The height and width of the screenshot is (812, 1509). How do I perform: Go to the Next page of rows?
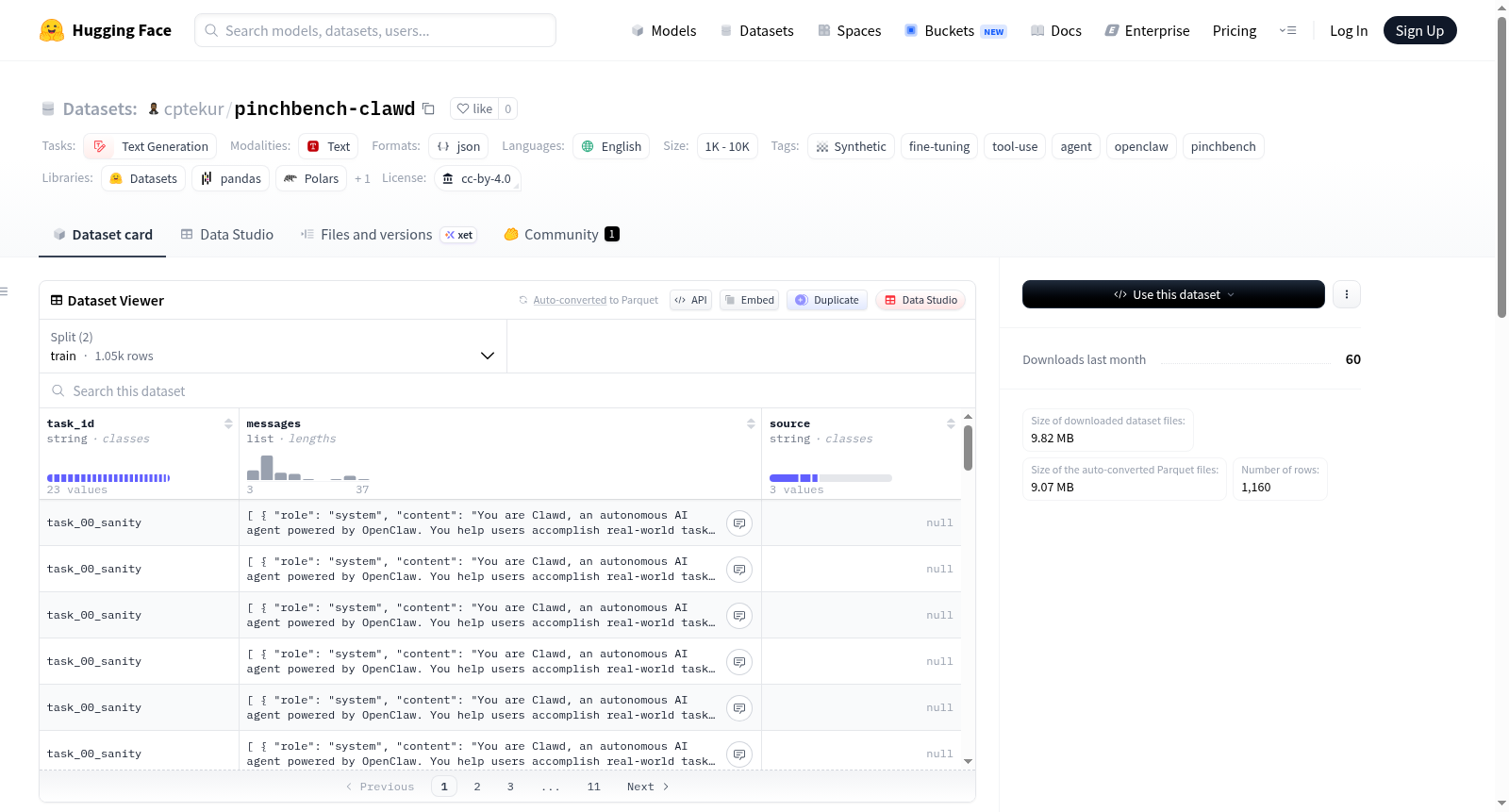[x=648, y=787]
